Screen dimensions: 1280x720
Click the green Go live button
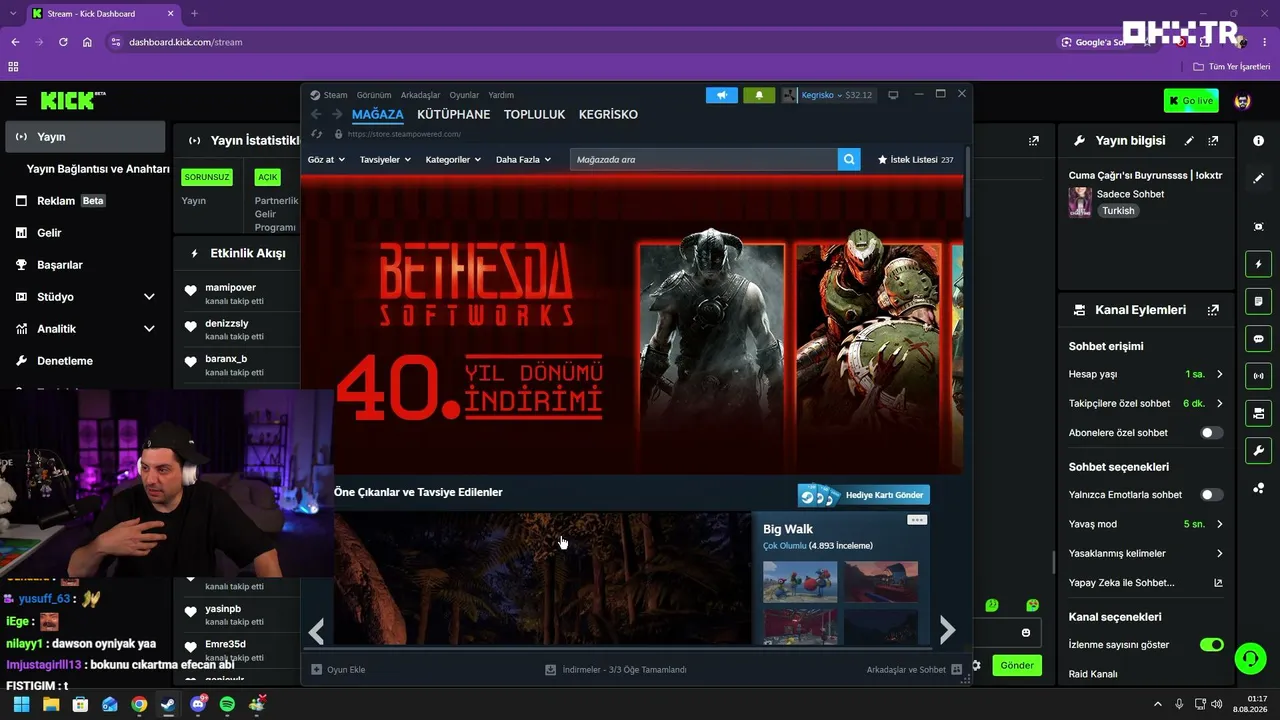(x=1190, y=101)
